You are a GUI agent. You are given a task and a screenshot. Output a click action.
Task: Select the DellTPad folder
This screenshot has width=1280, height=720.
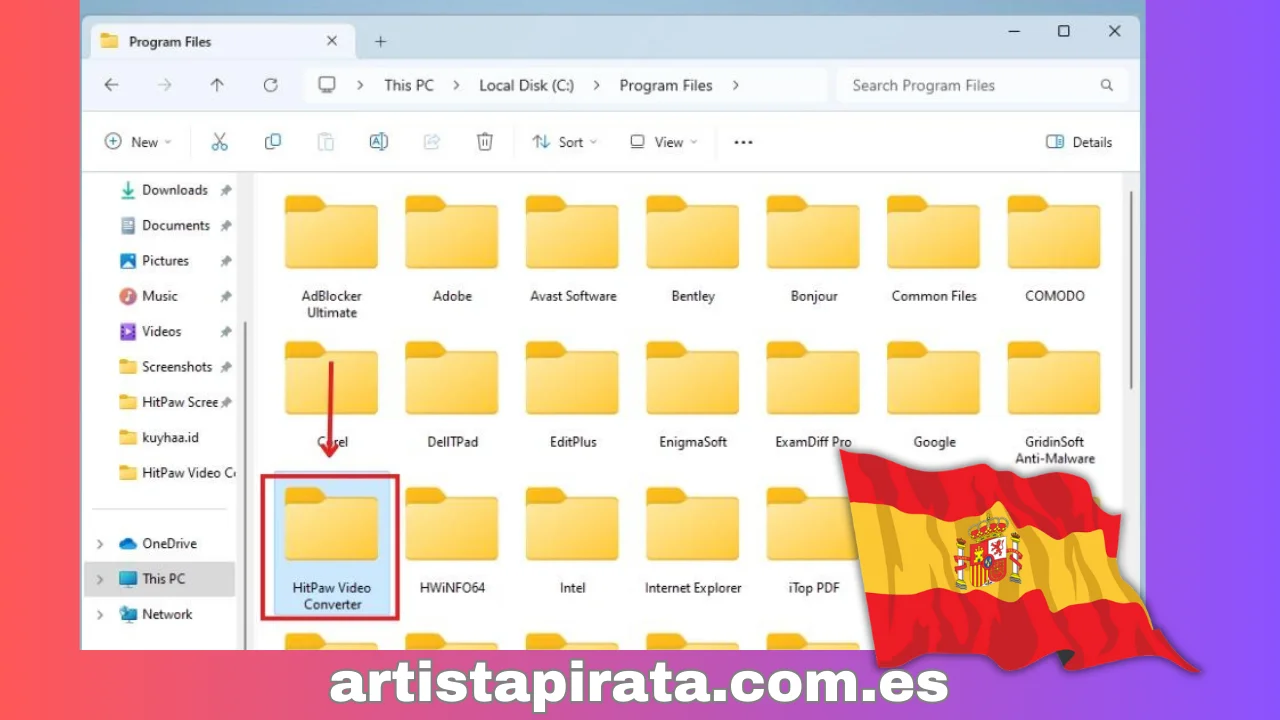pyautogui.click(x=452, y=395)
